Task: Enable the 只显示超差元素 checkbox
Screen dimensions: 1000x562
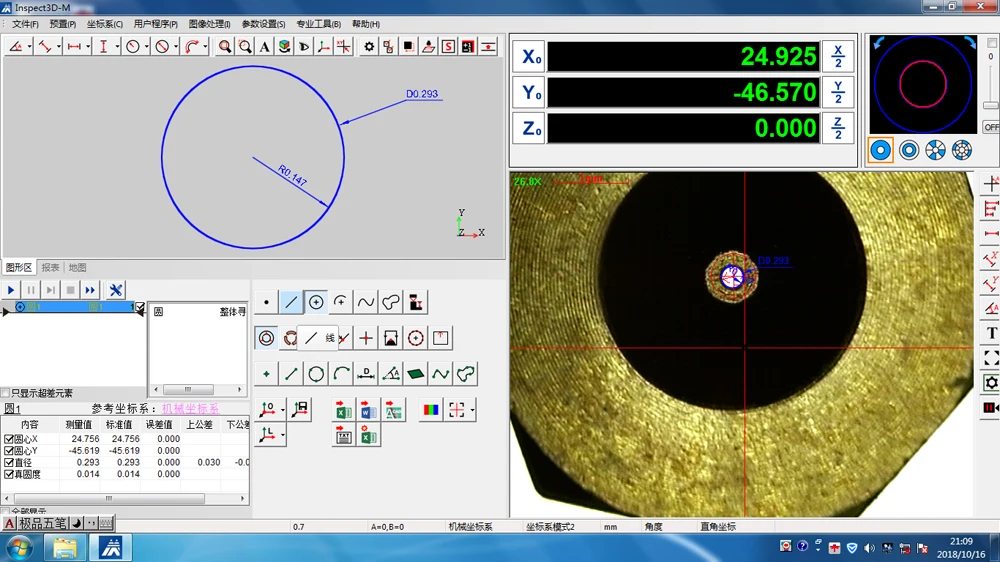Action: click(x=6, y=393)
